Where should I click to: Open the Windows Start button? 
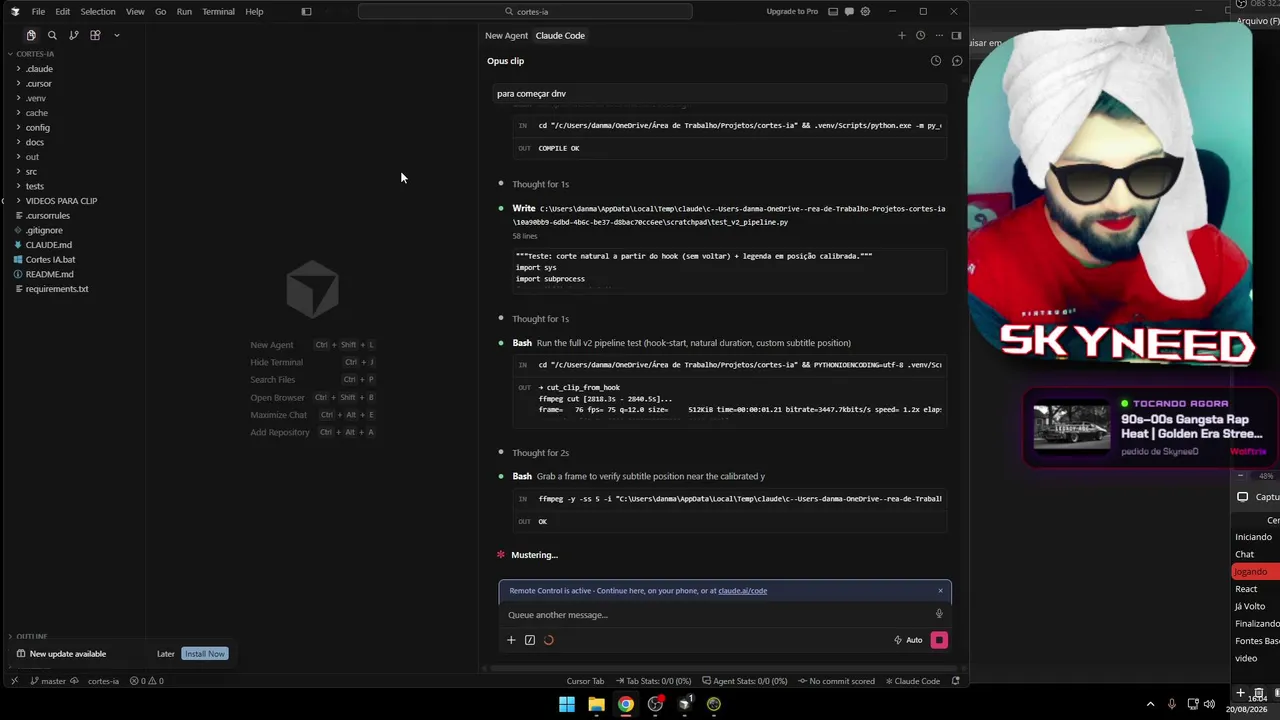567,704
